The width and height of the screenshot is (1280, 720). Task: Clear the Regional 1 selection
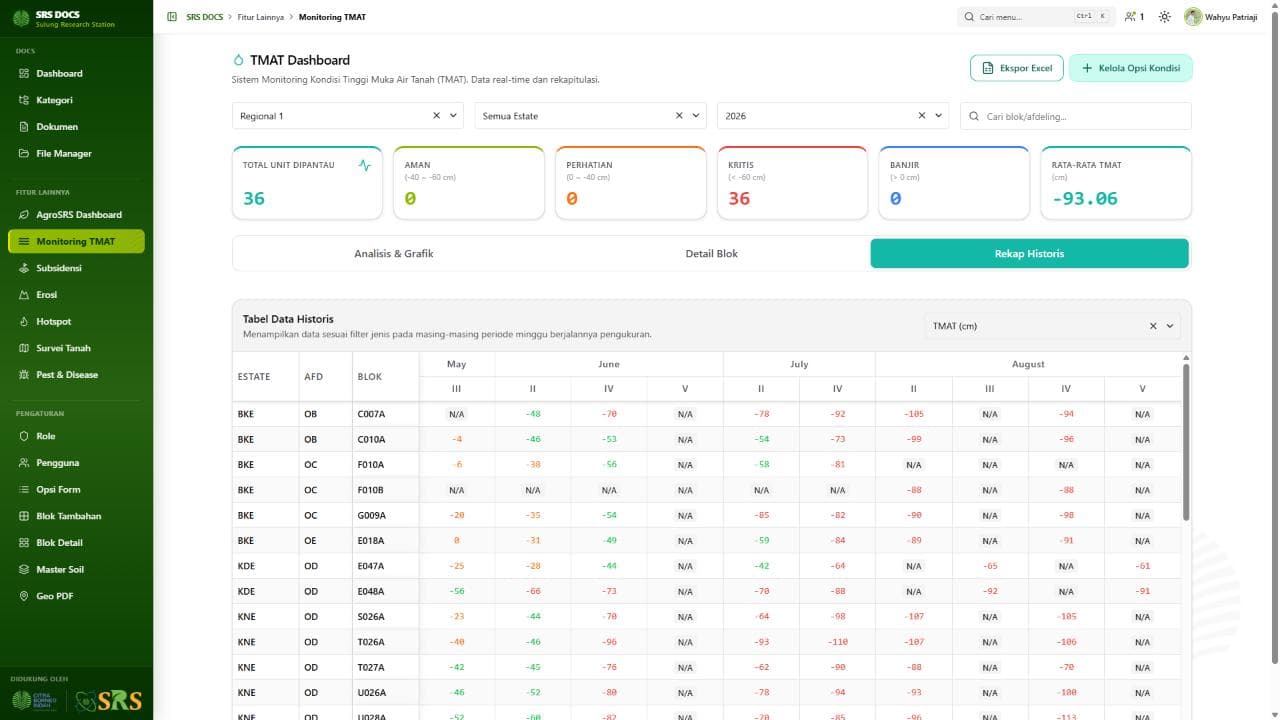point(436,116)
